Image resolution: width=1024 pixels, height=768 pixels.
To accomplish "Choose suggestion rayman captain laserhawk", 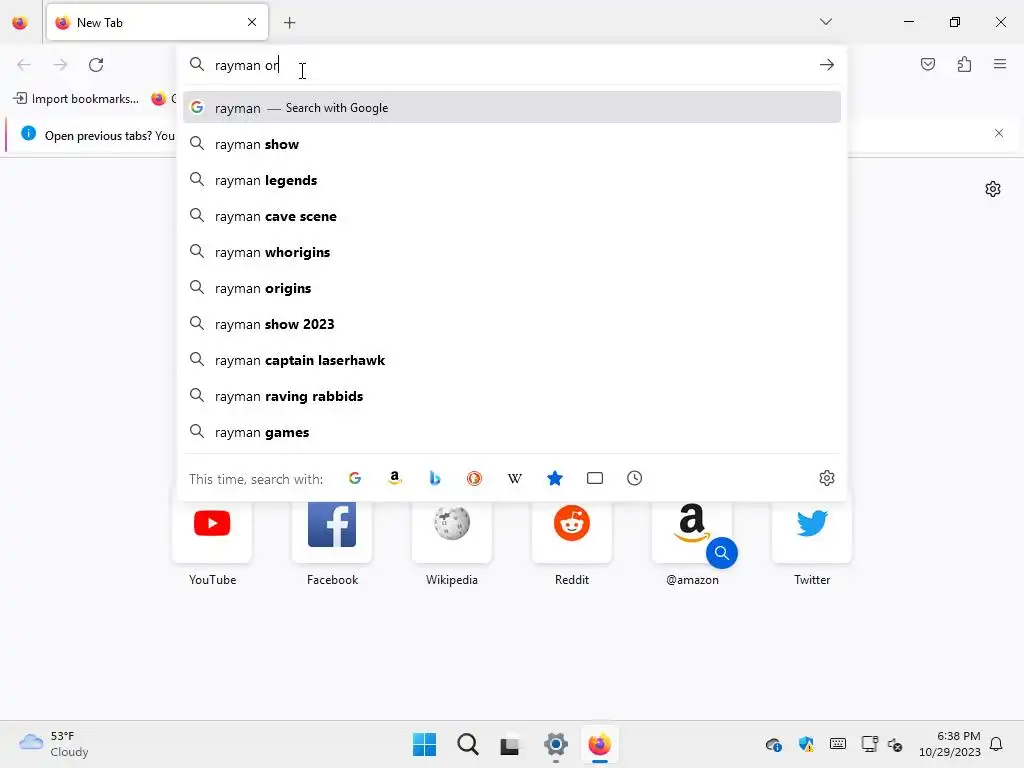I will click(512, 360).
